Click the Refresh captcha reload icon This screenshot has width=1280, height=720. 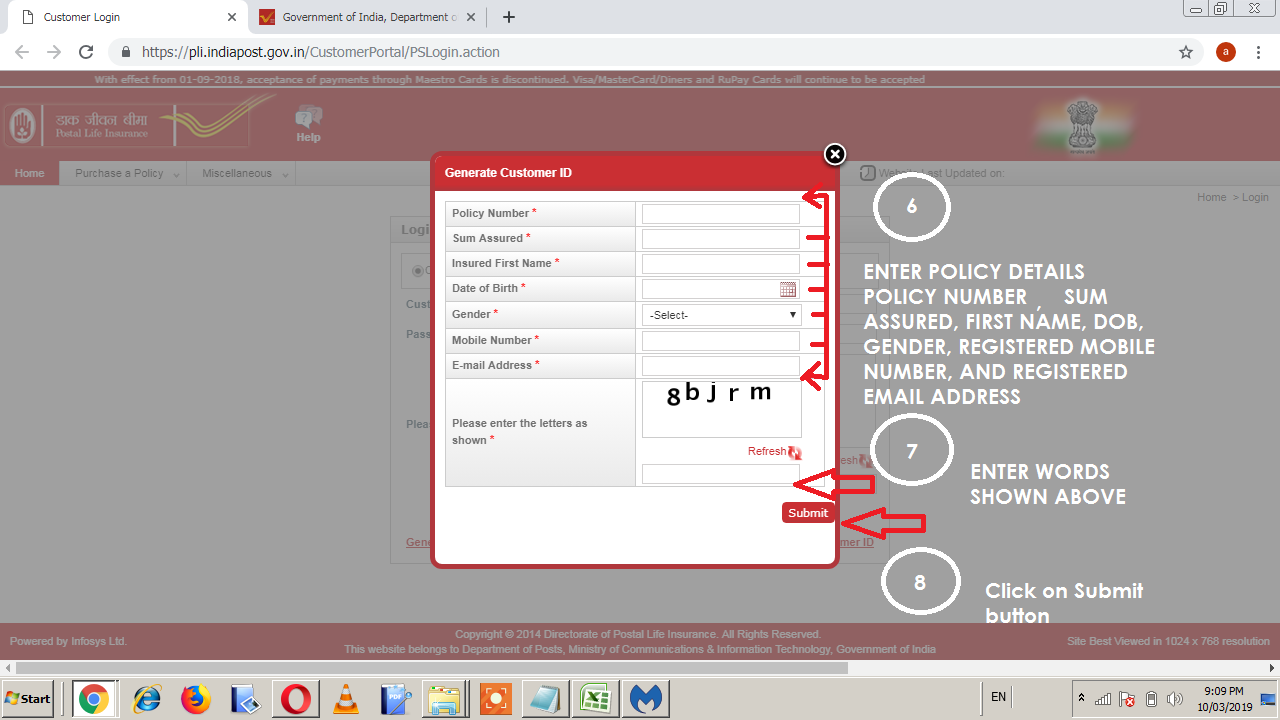click(795, 452)
